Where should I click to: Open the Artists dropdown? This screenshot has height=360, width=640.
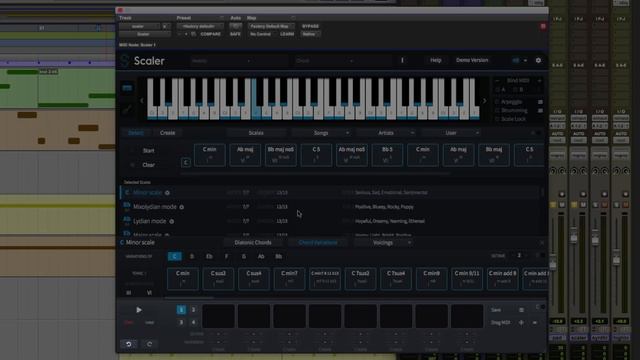(x=387, y=133)
